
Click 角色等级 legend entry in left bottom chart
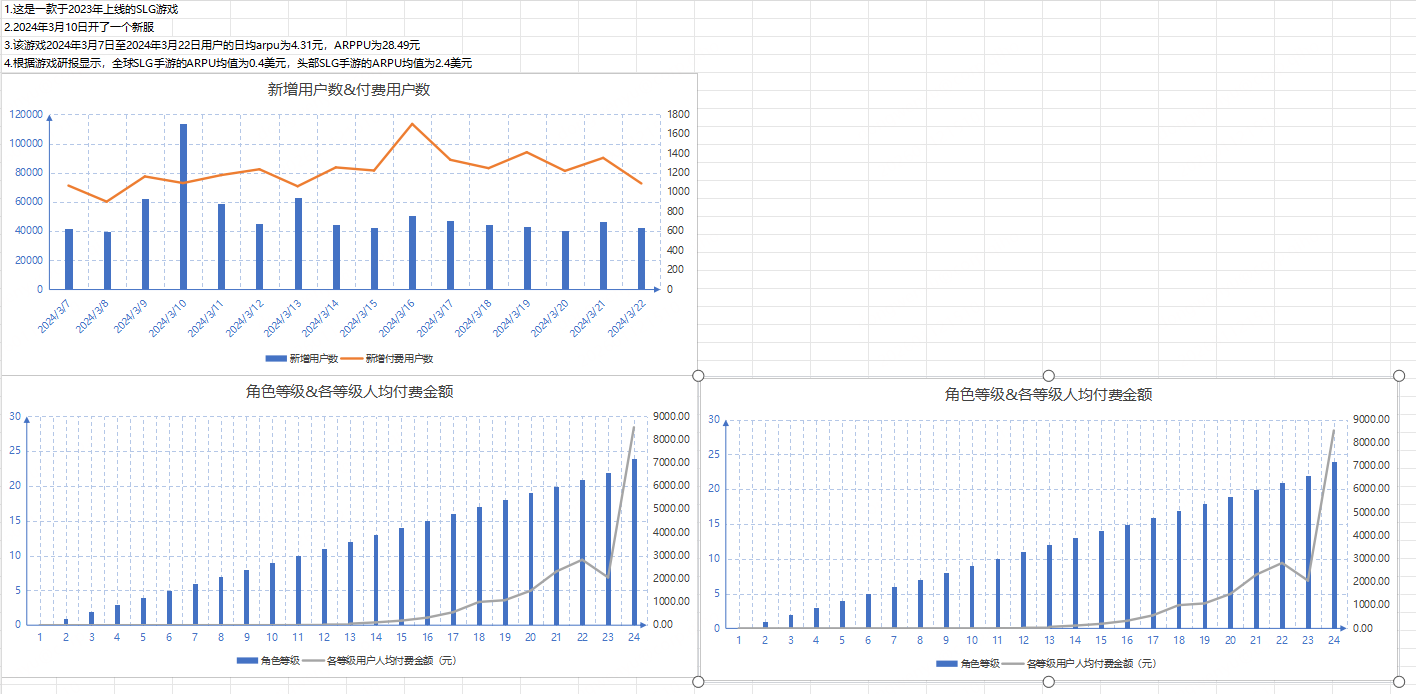tap(270, 661)
